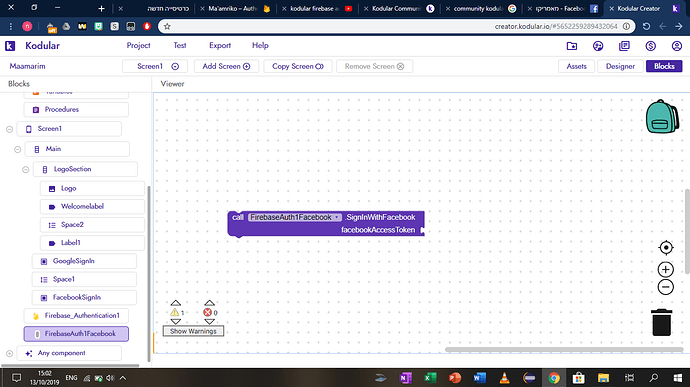Click the Remove Screen button
The height and width of the screenshot is (387, 690).
(374, 66)
